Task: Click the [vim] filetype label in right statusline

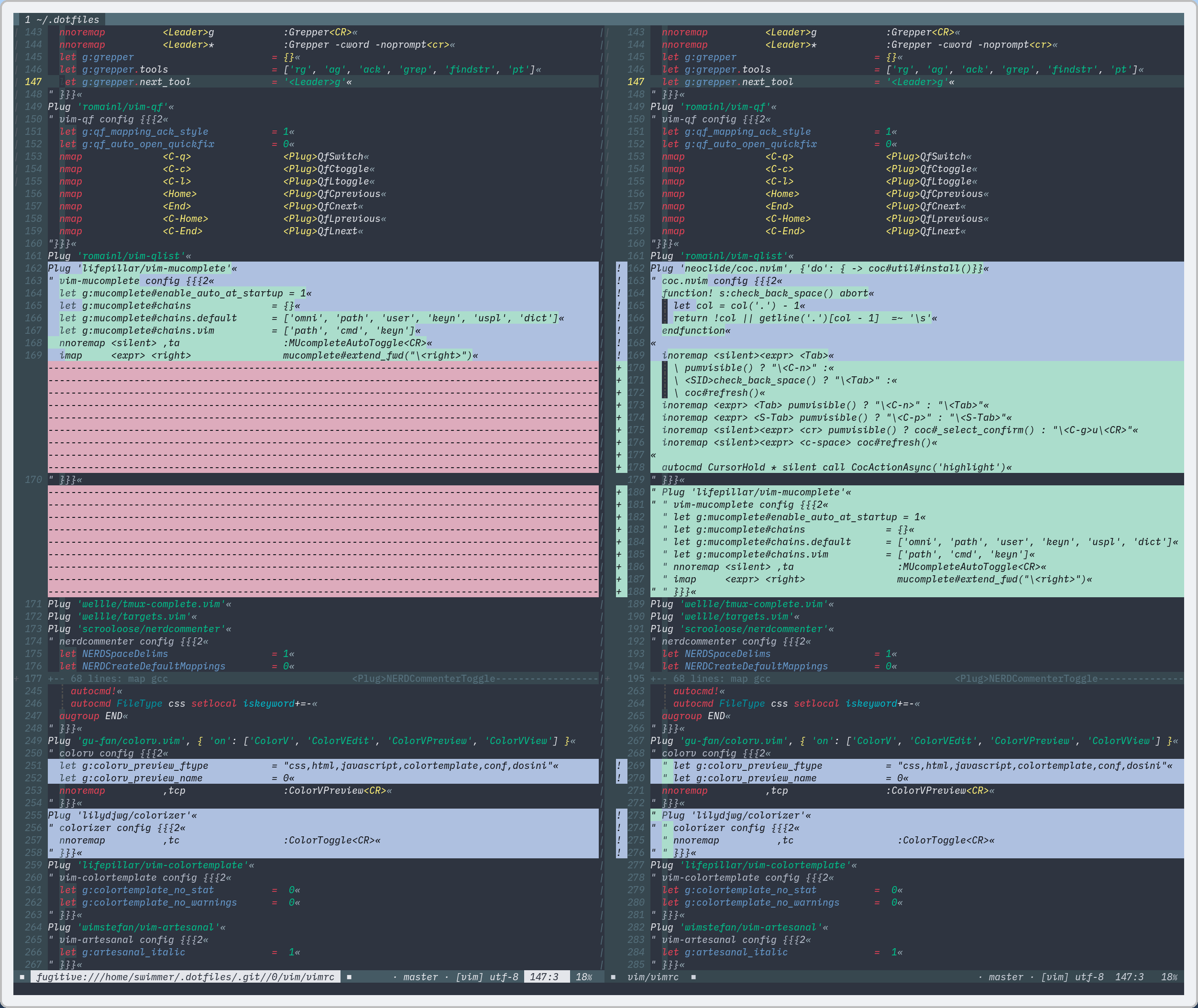Action: click(1055, 977)
